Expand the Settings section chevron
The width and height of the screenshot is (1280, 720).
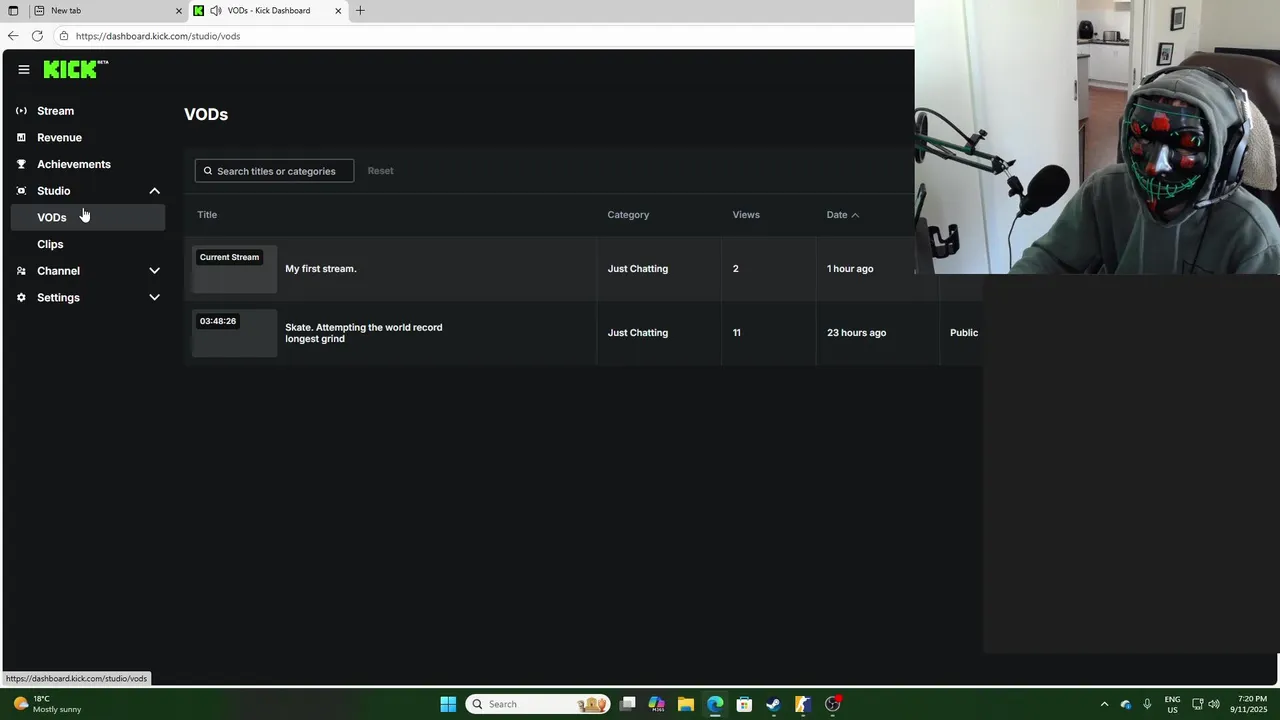coord(154,298)
